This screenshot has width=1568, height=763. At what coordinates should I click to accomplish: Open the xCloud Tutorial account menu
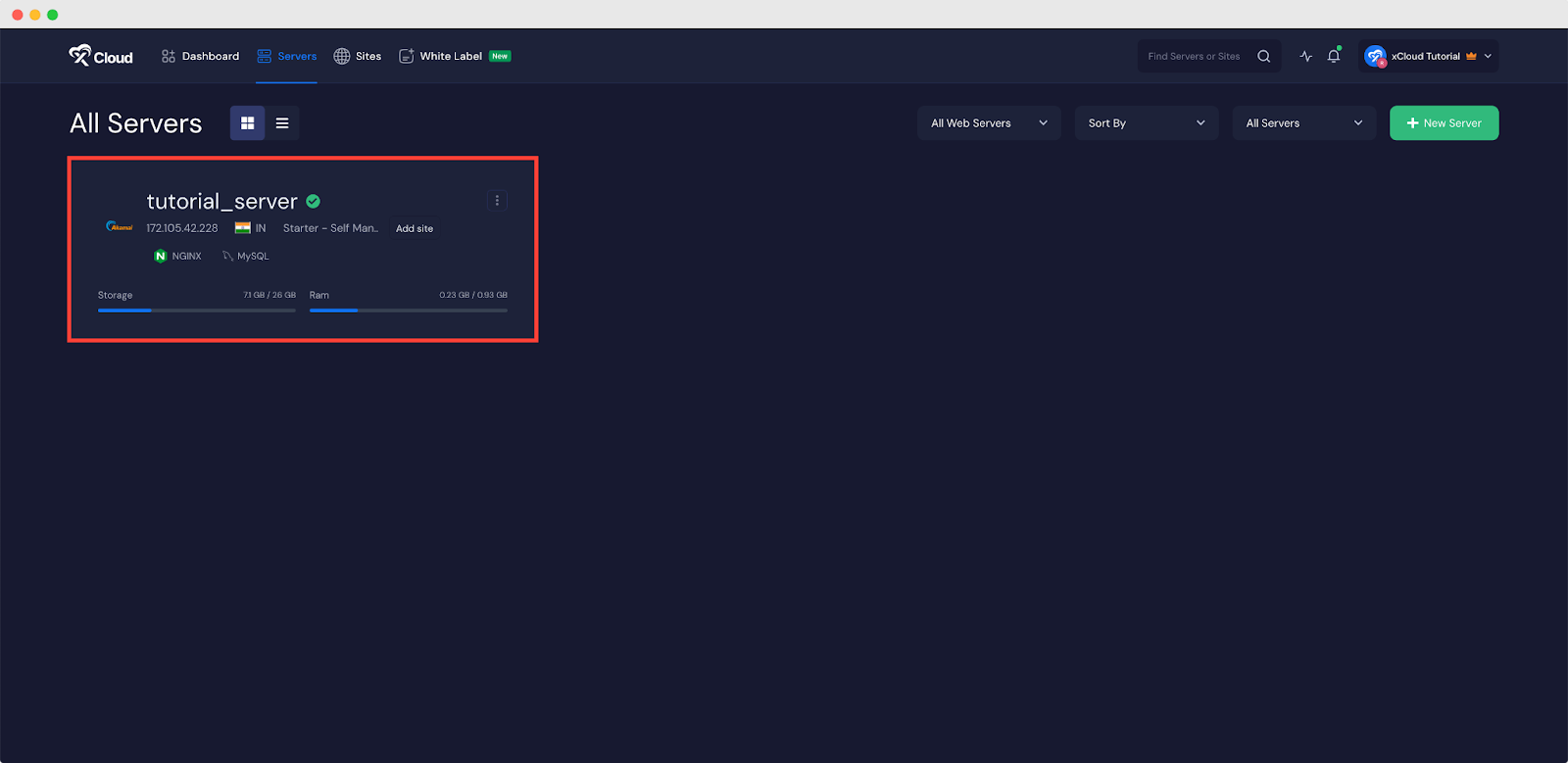(x=1429, y=56)
